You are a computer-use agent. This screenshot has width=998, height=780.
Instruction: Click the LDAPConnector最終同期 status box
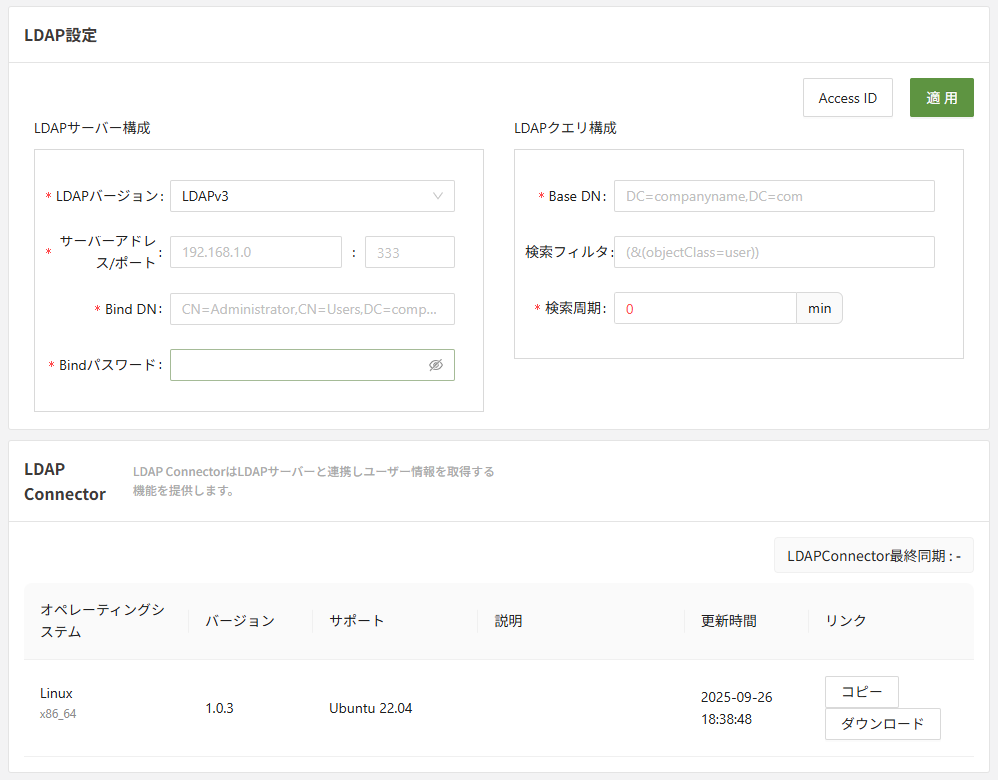[x=873, y=555]
